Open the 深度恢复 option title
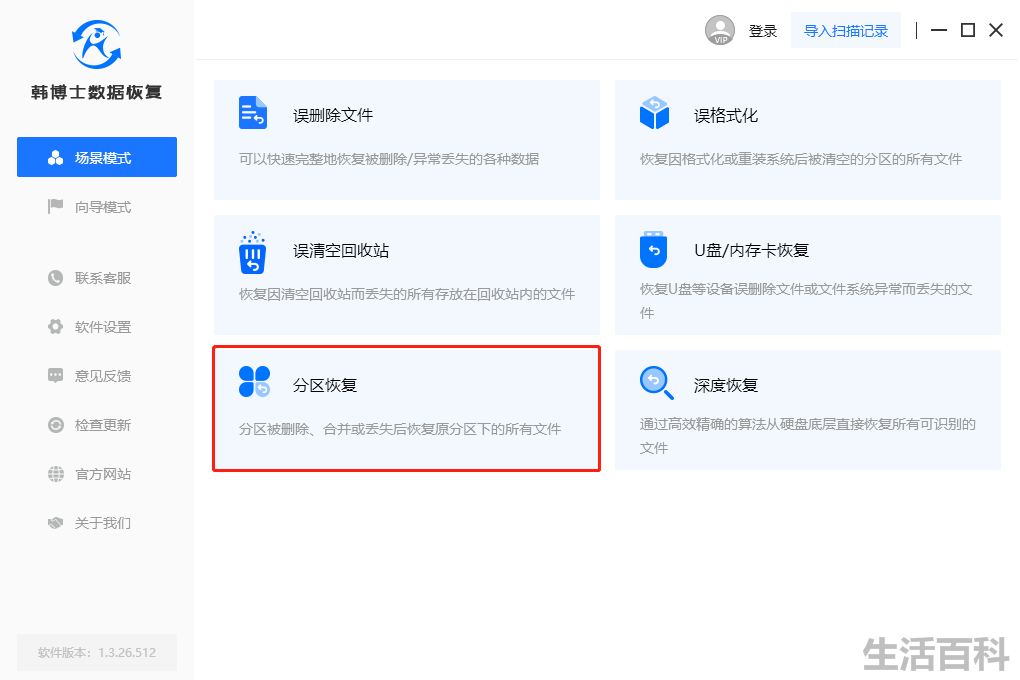Screen dimensions: 1020x680 (725, 385)
